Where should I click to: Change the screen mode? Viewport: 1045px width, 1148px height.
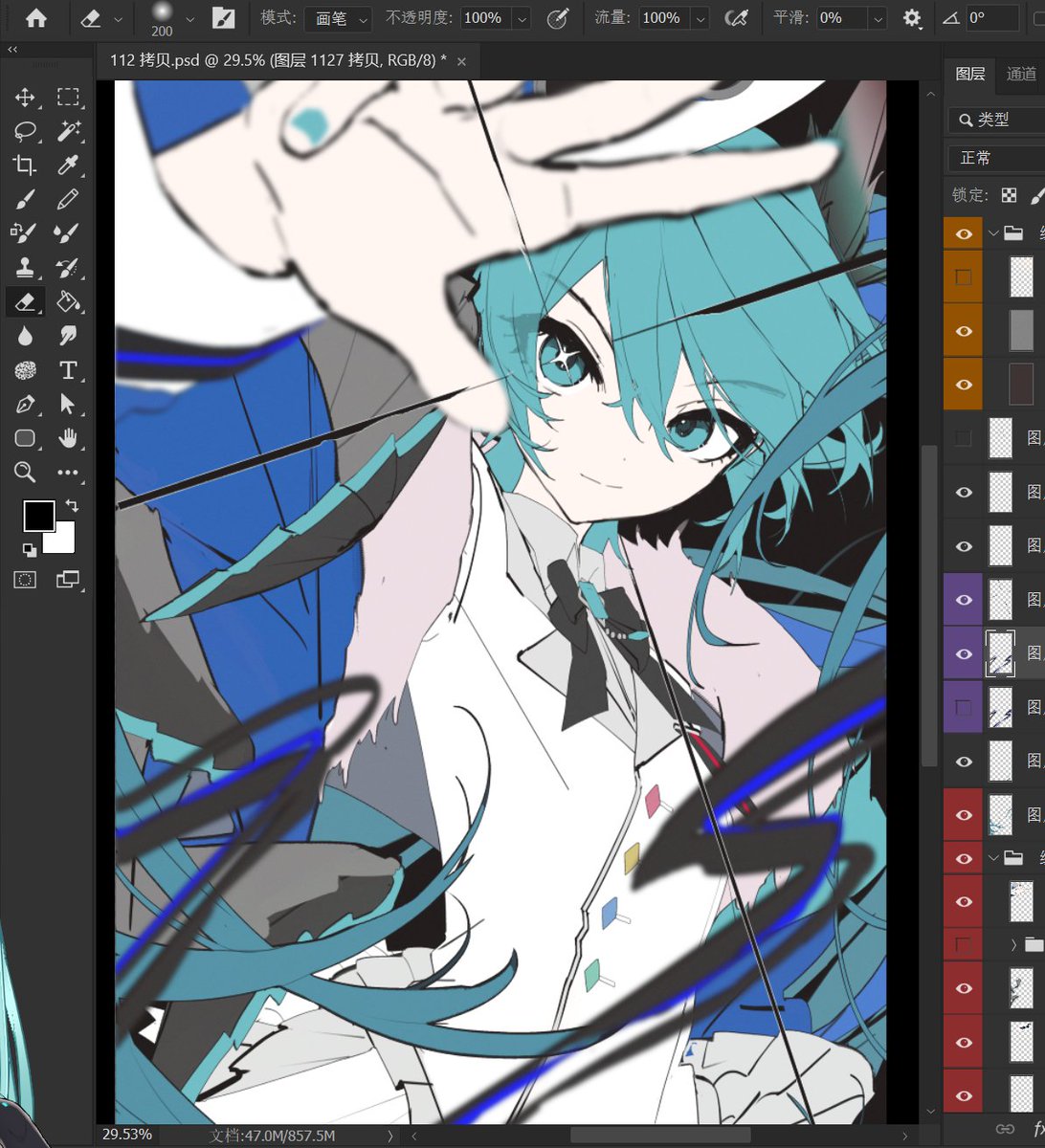68,579
